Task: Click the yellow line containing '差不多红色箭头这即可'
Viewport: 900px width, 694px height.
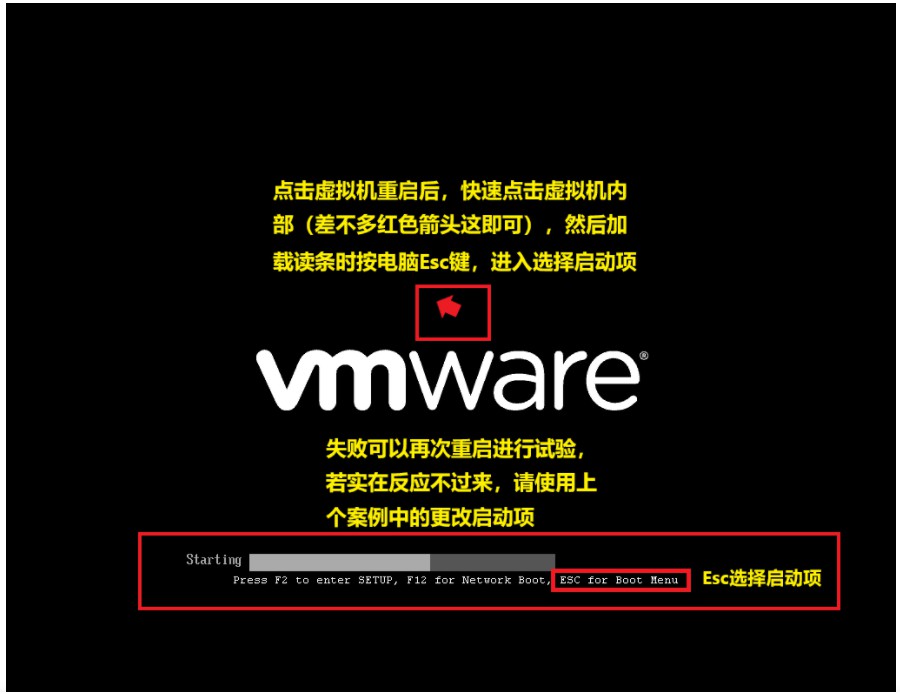Action: pyautogui.click(x=449, y=225)
